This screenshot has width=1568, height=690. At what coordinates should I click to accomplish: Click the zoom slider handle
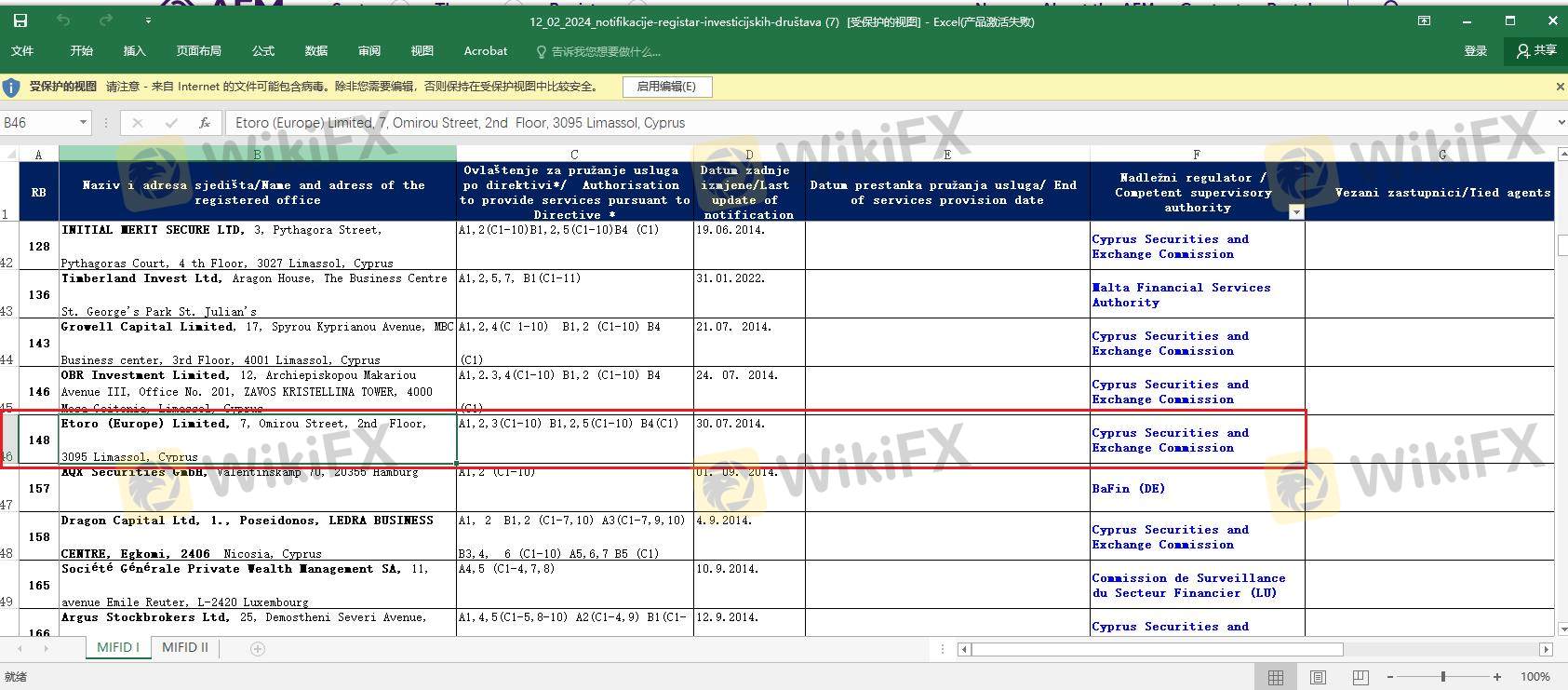[x=1443, y=677]
